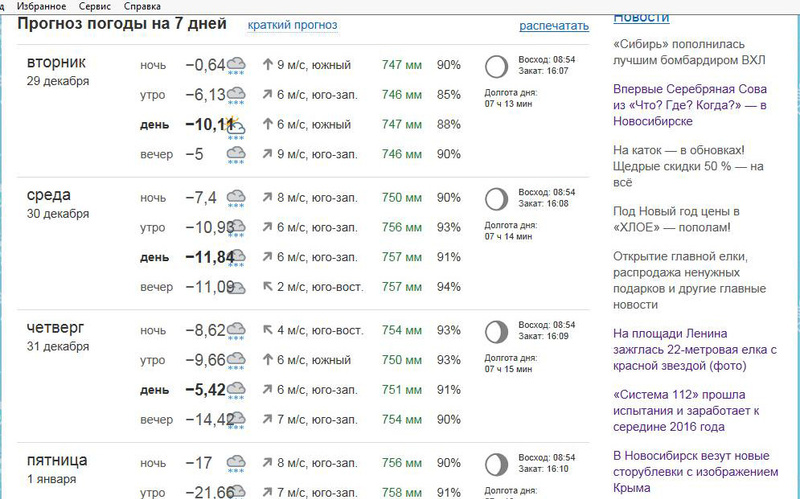Image resolution: width=800 pixels, height=499 pixels.
Task: Click the moon phase icon for Tuesday
Action: (x=495, y=67)
